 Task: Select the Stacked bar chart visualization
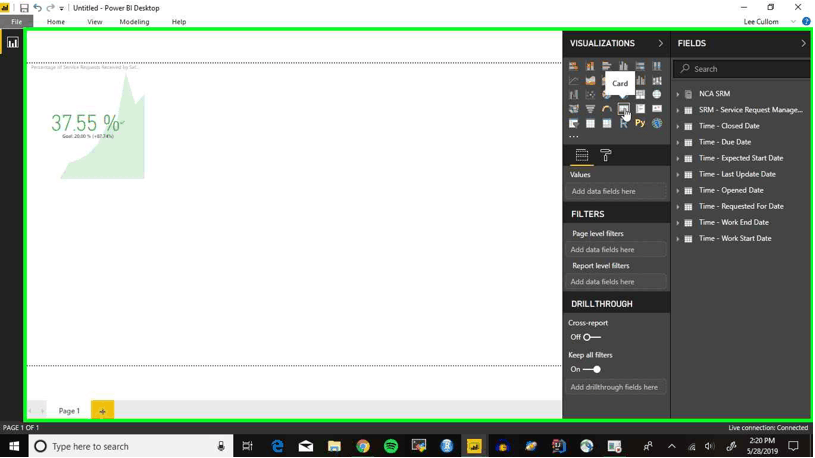573,66
